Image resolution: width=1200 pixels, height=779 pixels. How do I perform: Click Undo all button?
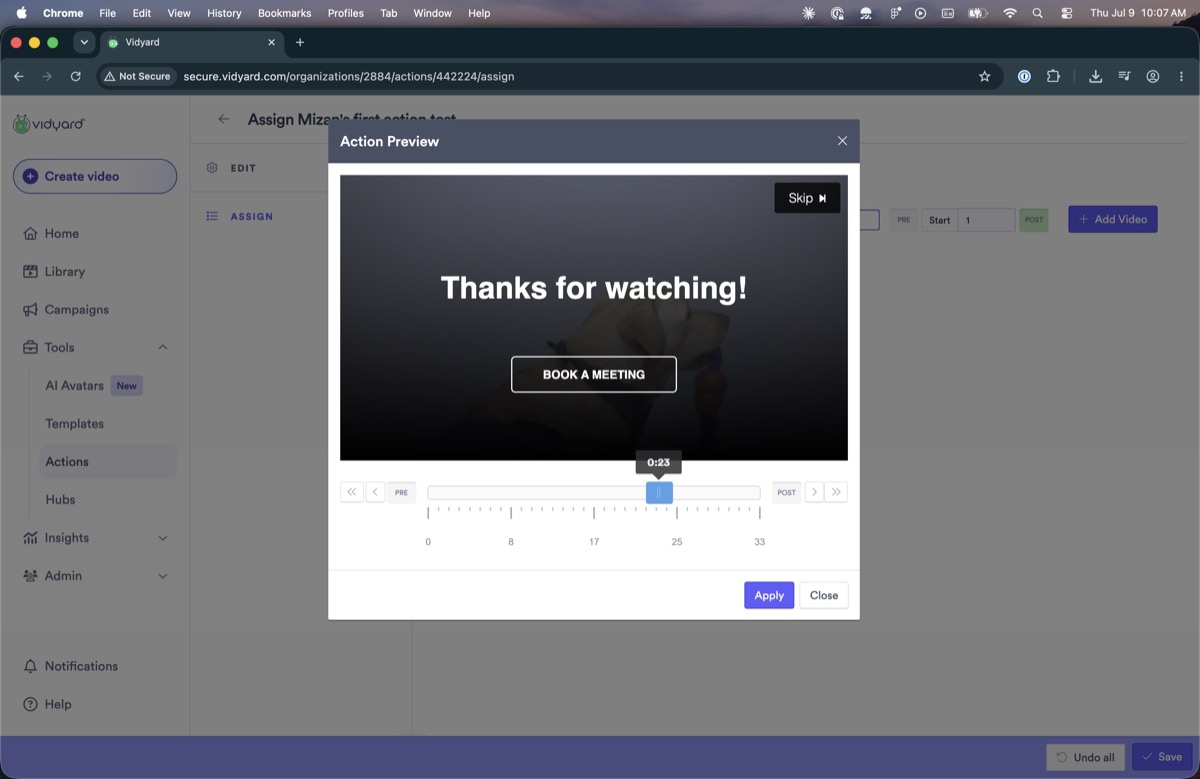click(1086, 757)
